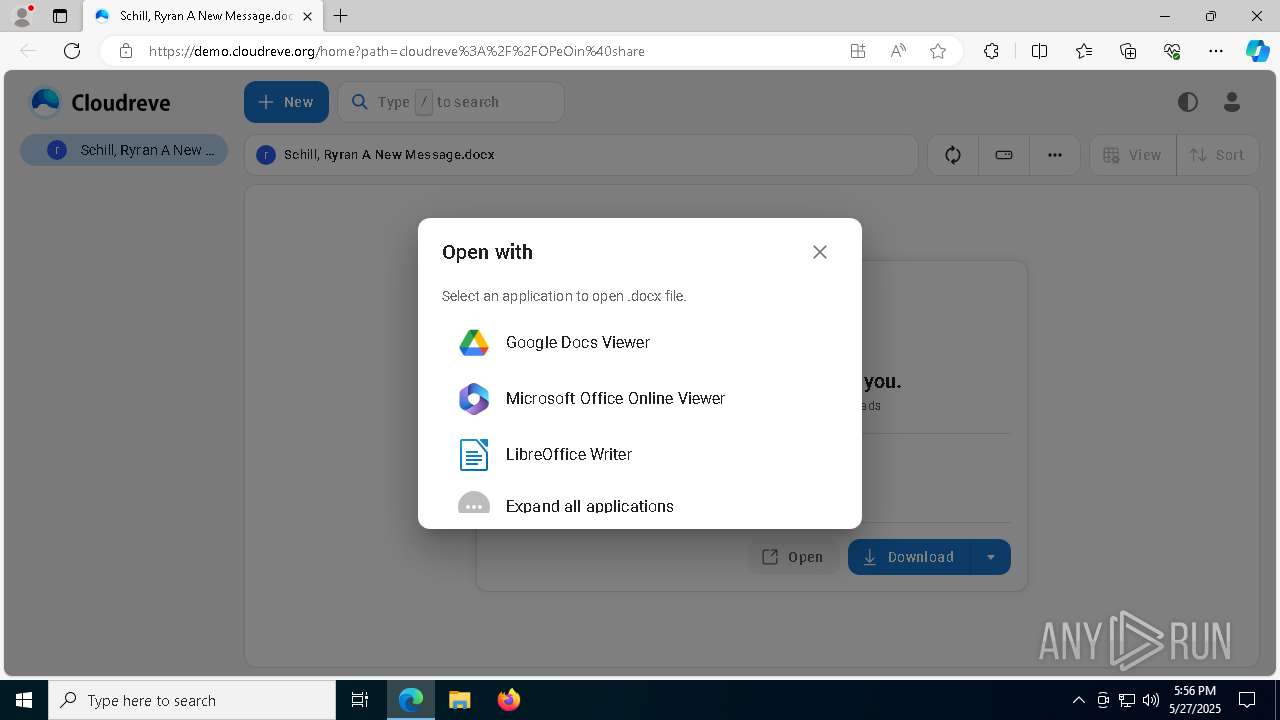View site information lock icon
Image resolution: width=1280 pixels, height=720 pixels.
tap(125, 51)
